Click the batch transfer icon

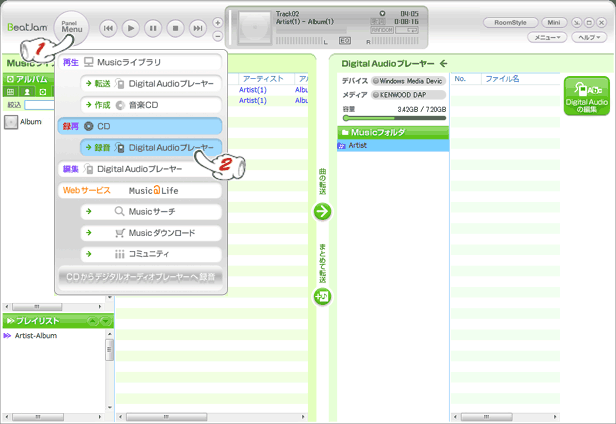[x=322, y=297]
